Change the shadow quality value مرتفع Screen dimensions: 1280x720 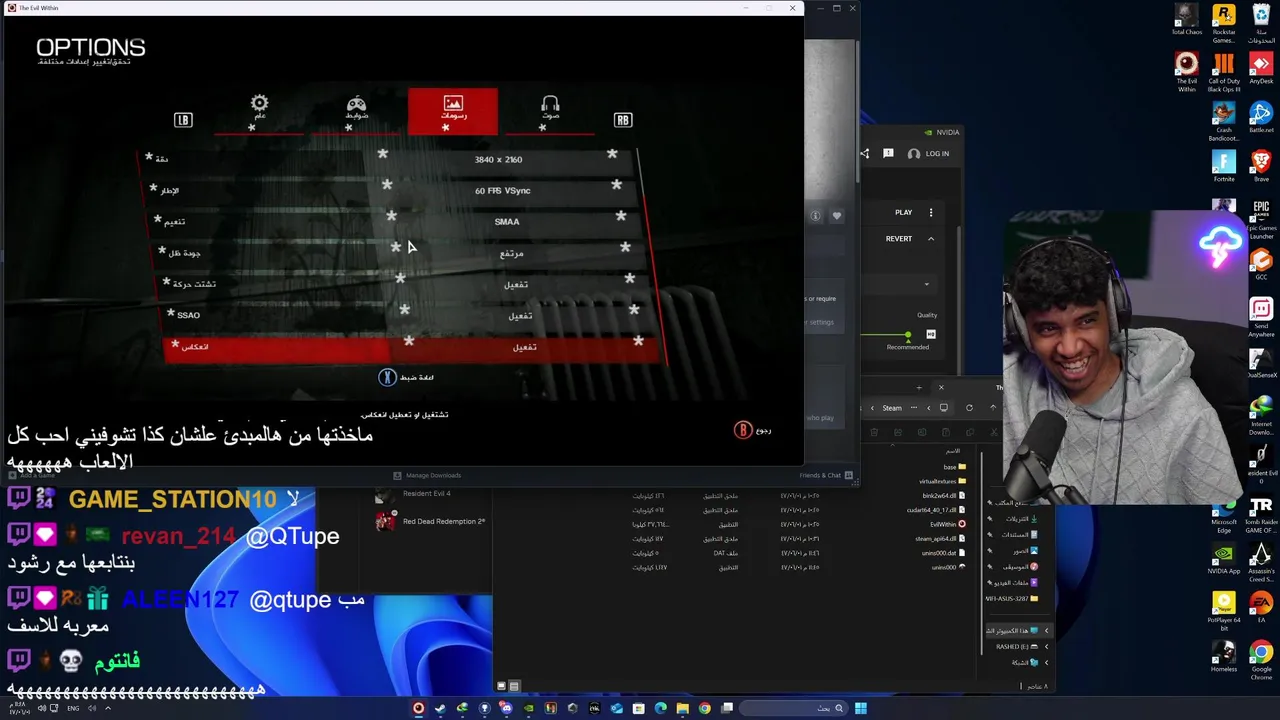pos(512,253)
